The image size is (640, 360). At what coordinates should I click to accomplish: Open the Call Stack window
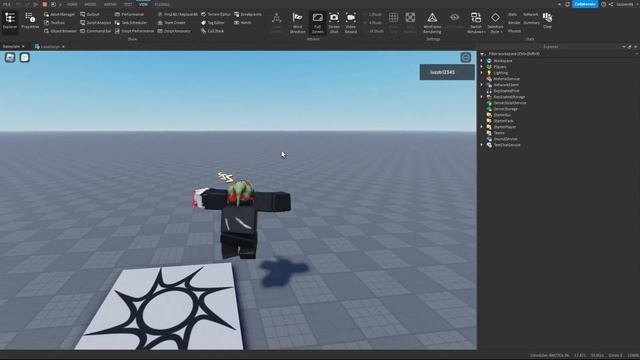[212, 31]
